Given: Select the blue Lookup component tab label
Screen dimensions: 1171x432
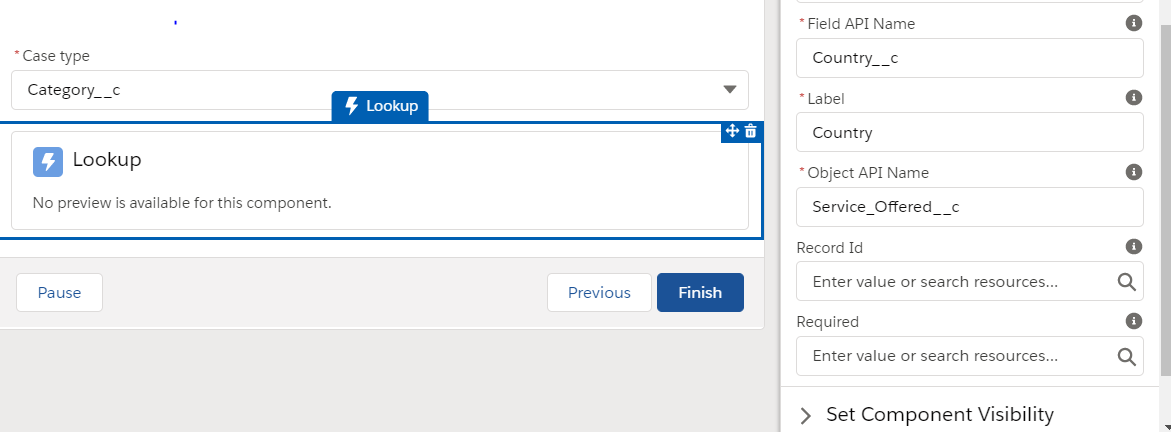Looking at the screenshot, I should [380, 106].
